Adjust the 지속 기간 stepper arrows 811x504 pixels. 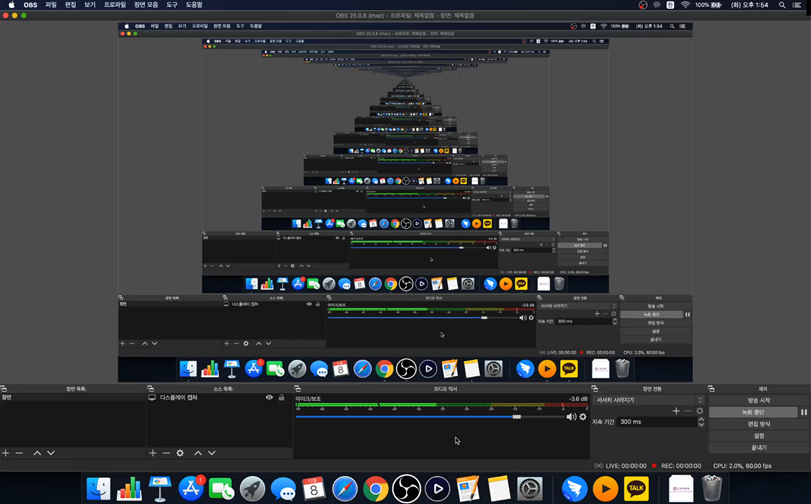(x=700, y=422)
